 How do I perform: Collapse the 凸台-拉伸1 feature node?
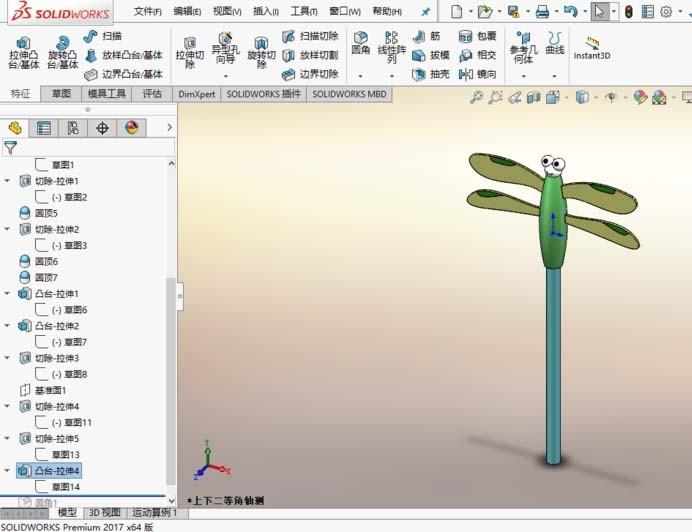pos(7,294)
